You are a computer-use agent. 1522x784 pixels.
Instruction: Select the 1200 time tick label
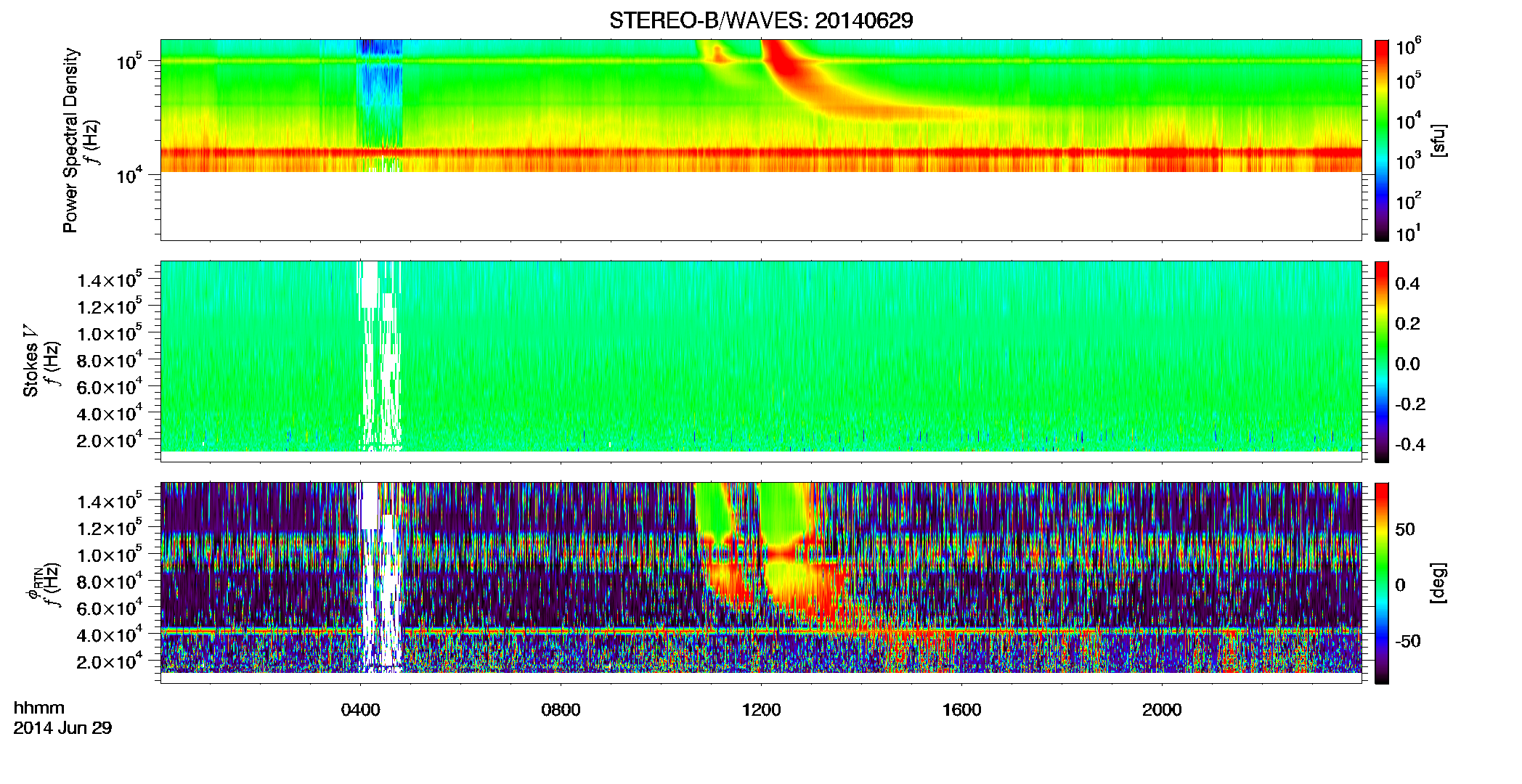tap(761, 709)
